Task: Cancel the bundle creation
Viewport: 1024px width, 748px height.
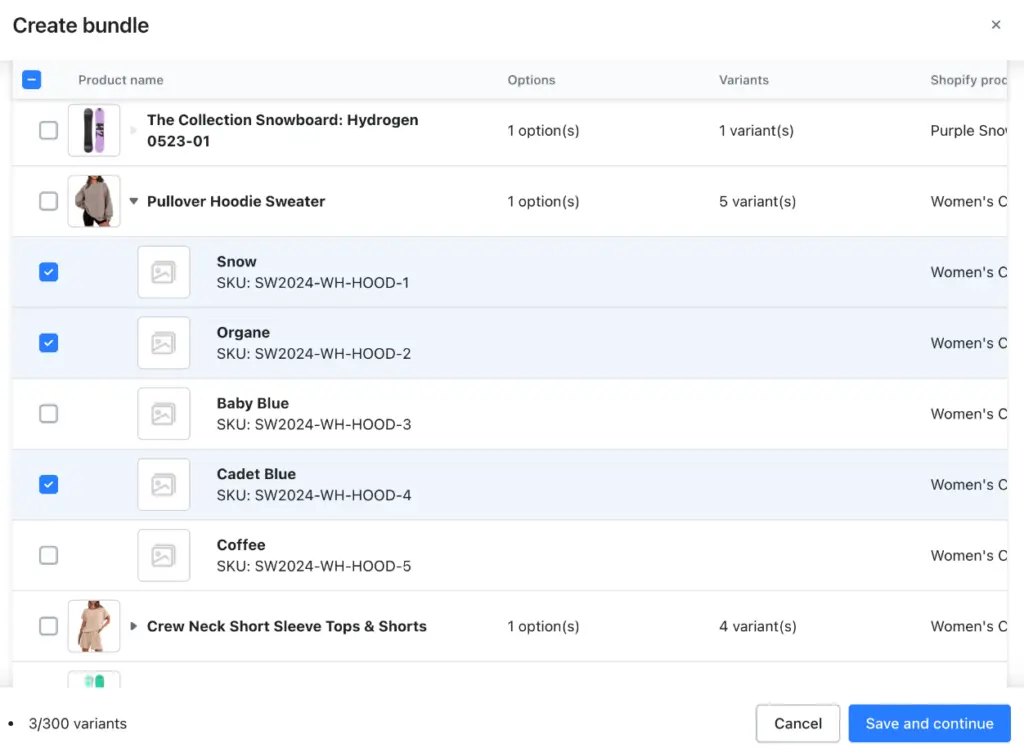Action: click(797, 723)
